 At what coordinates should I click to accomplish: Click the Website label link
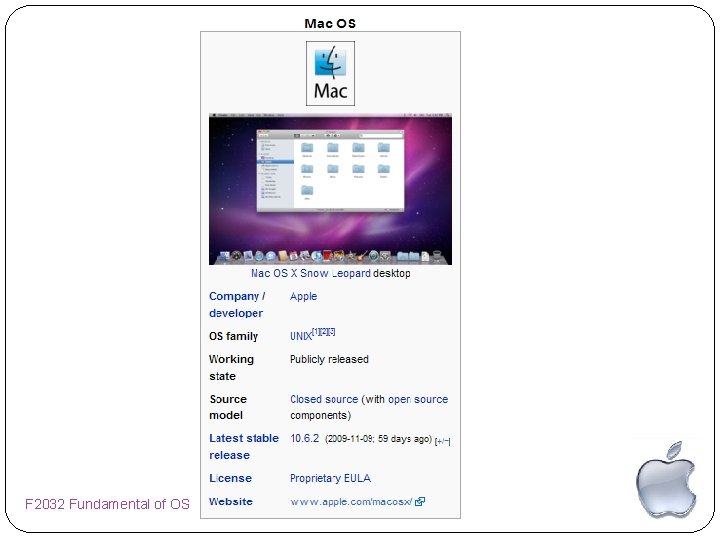tap(231, 501)
